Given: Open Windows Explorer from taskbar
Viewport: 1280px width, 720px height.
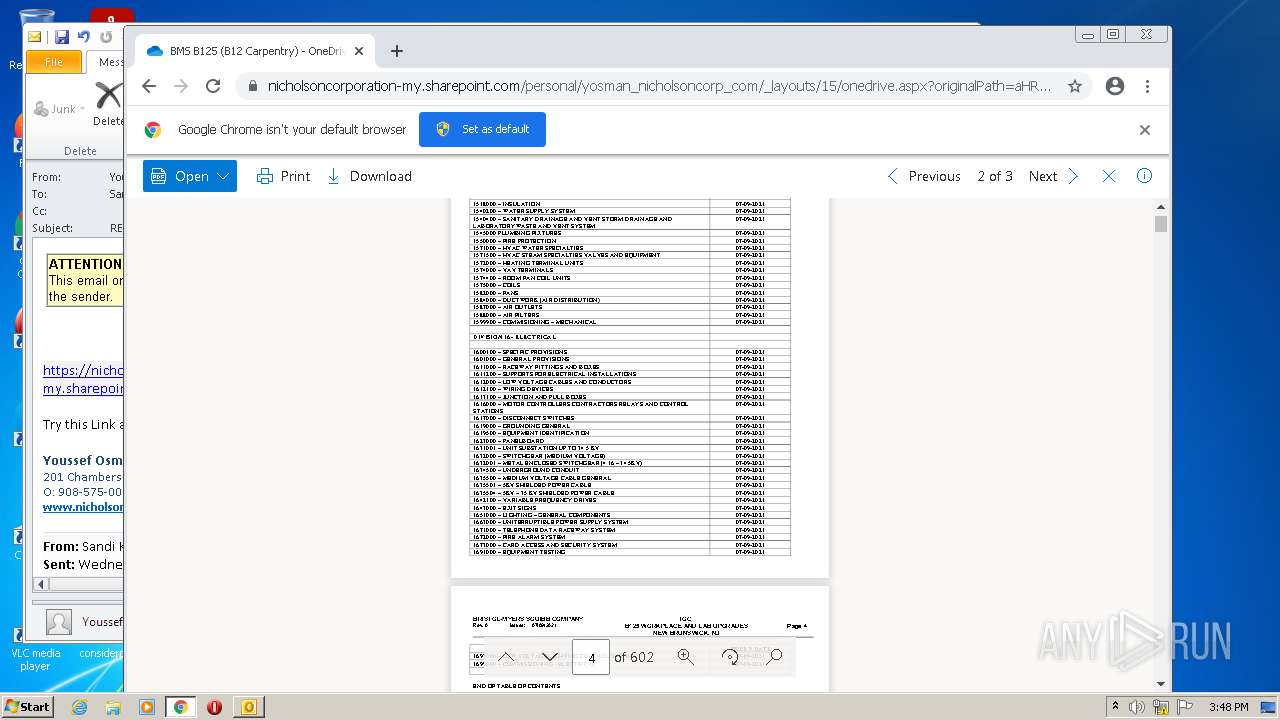Looking at the screenshot, I should 113,707.
